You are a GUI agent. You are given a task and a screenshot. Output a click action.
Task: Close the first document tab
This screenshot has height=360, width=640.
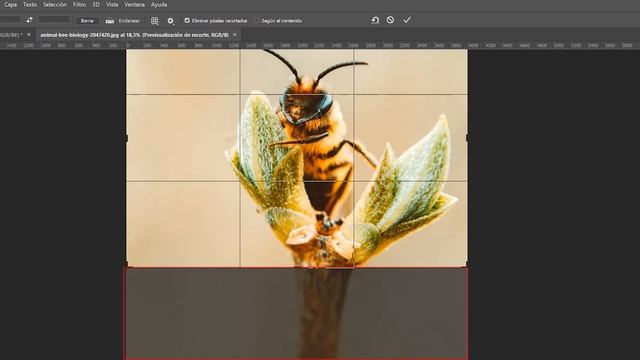29,35
